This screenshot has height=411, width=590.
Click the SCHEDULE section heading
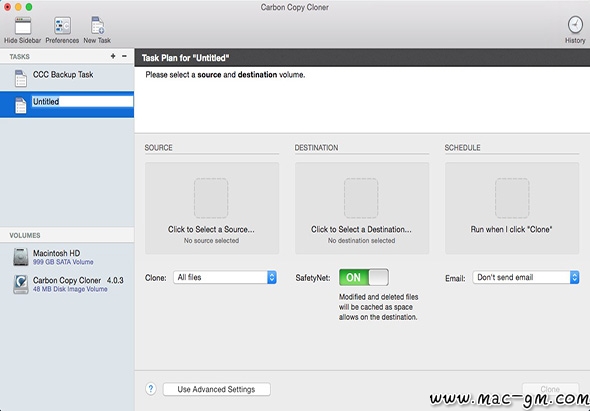[x=462, y=148]
